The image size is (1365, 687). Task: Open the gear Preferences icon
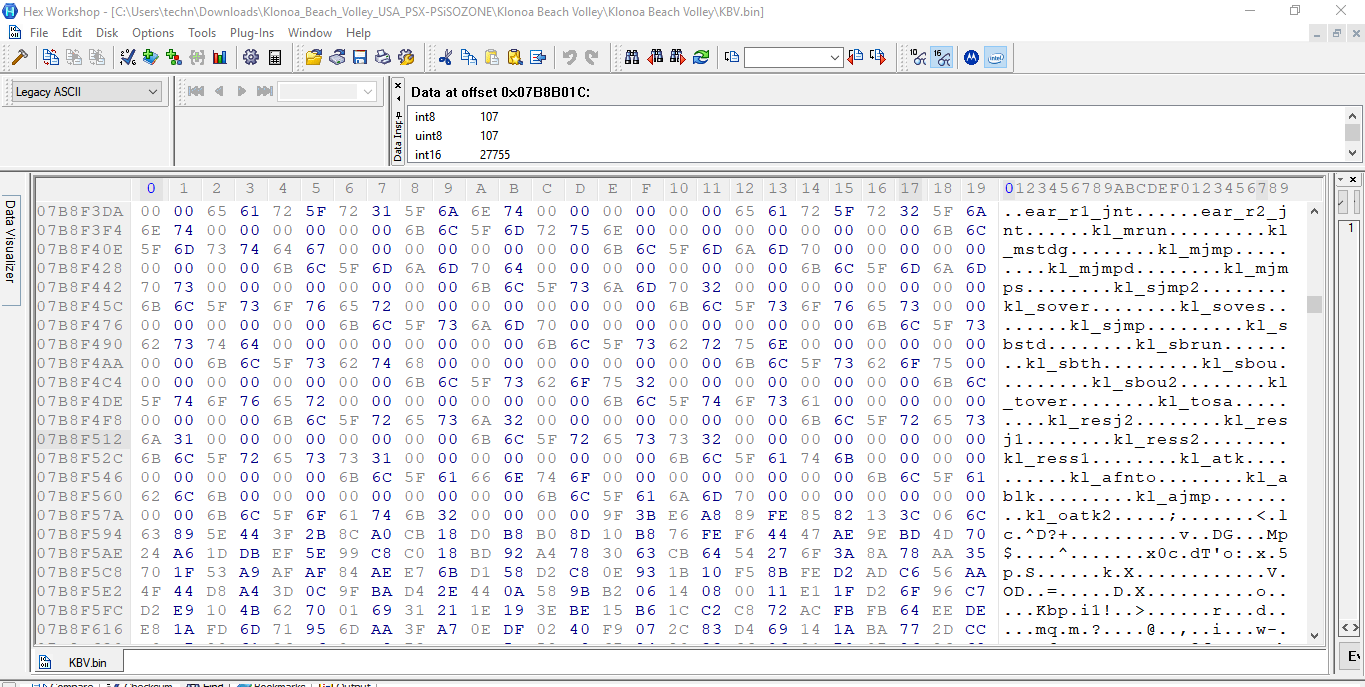tap(251, 57)
